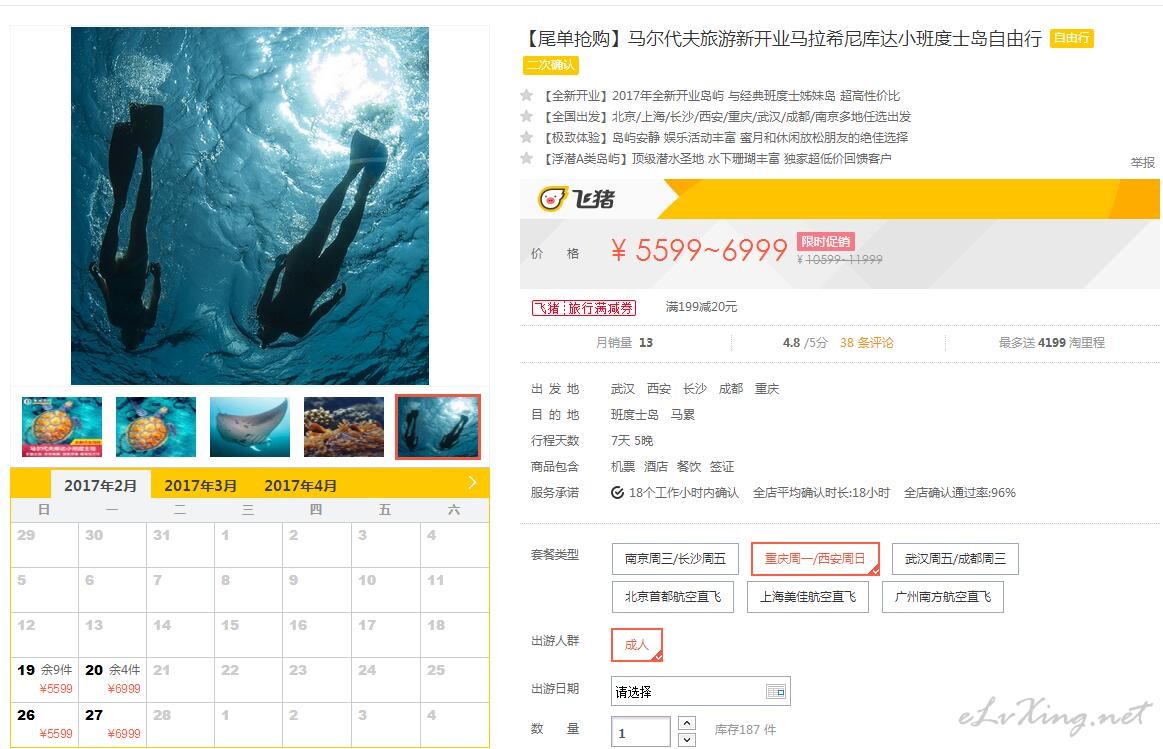Switch calendar to the 2017年4月 tab

(x=300, y=486)
